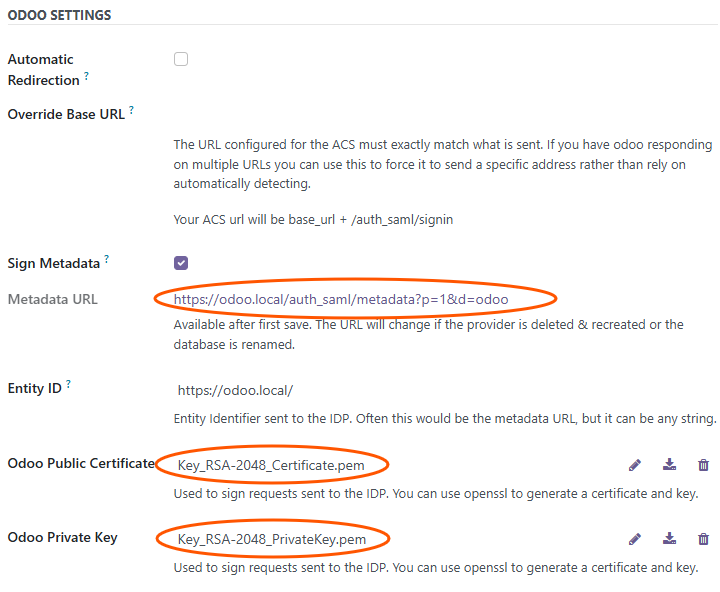The width and height of the screenshot is (720, 592).
Task: Show help tooltip for Entity ID
Action: [68, 384]
